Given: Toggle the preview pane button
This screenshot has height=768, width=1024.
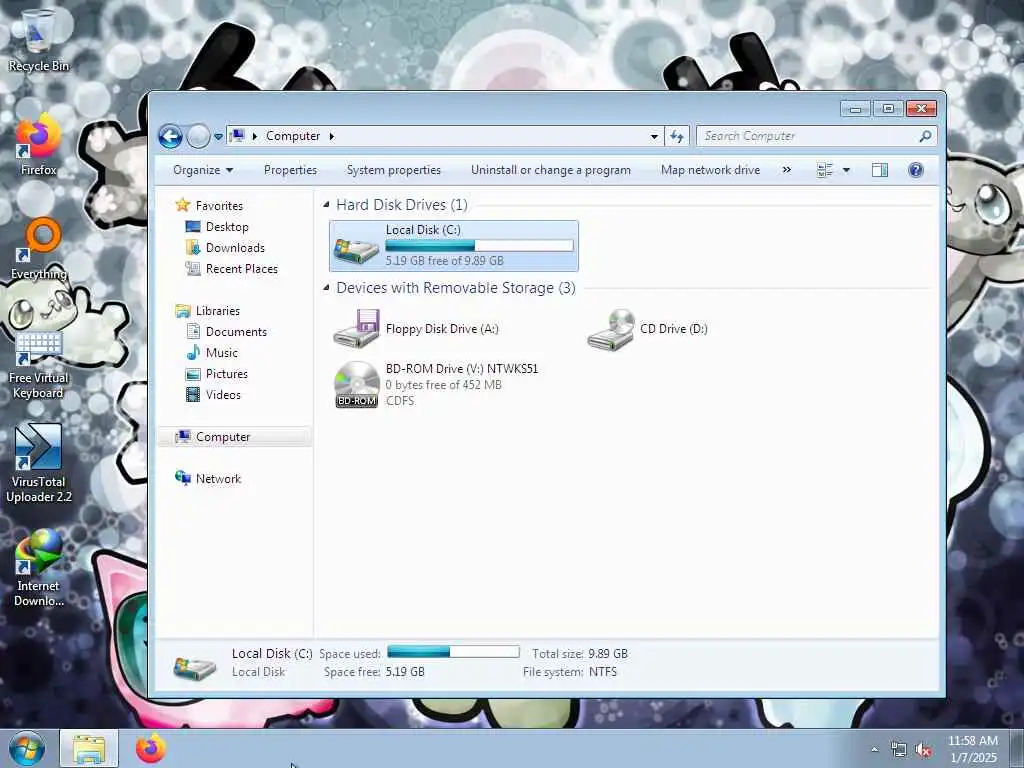Looking at the screenshot, I should tap(880, 170).
